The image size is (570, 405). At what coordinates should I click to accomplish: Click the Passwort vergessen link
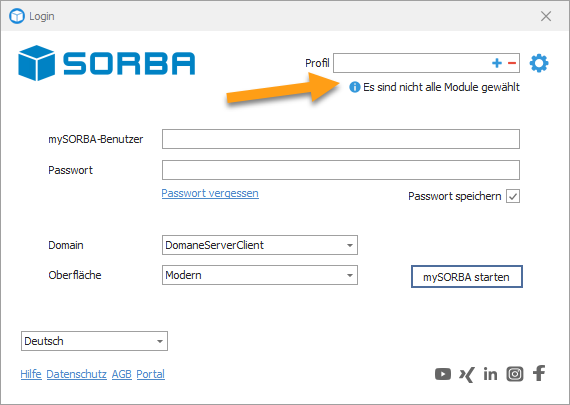pyautogui.click(x=210, y=193)
